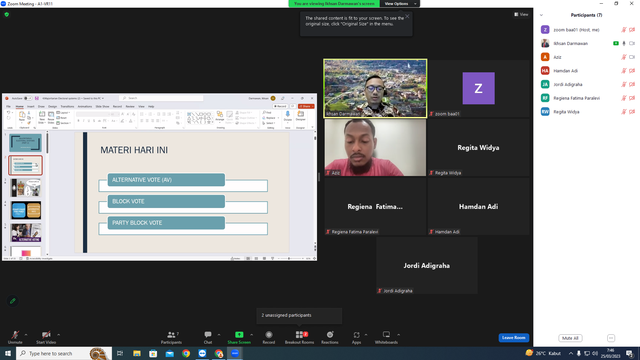
Task: Click the microphone icon for Ikhsan Darmawan
Action: 624,43
